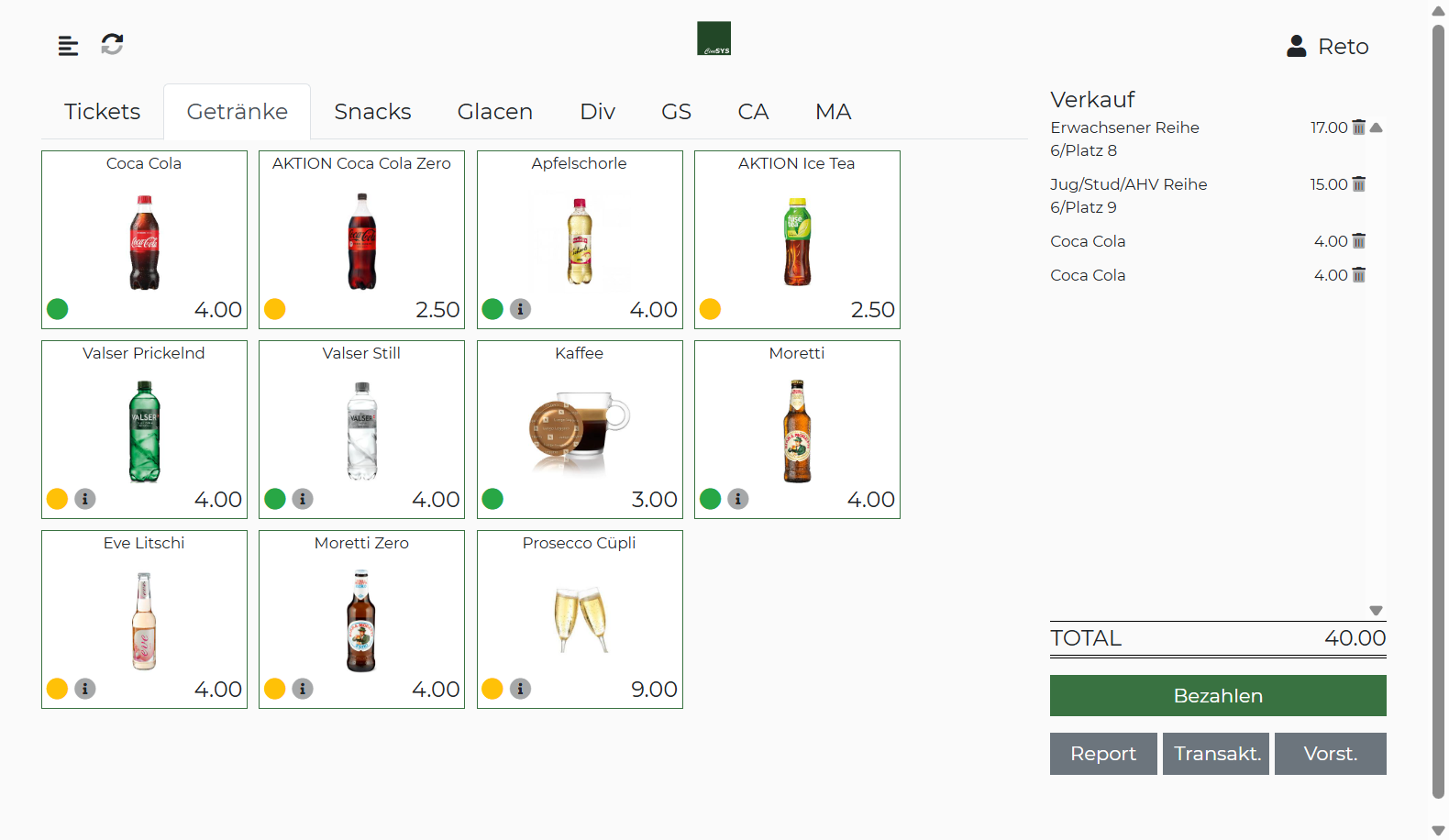This screenshot has width=1449, height=840.
Task: Click the page scrollbar down arrow
Action: pyautogui.click(x=1438, y=831)
